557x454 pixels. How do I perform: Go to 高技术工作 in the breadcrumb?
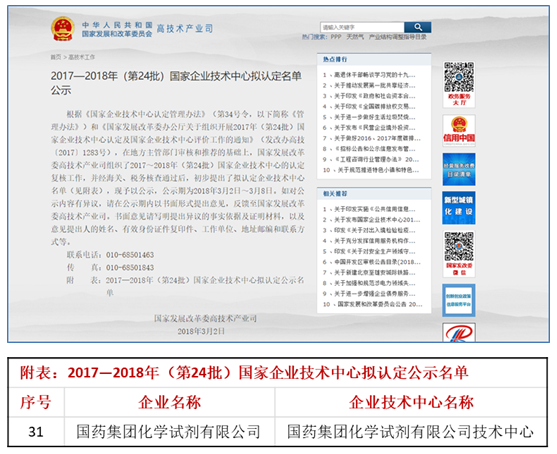point(81,57)
